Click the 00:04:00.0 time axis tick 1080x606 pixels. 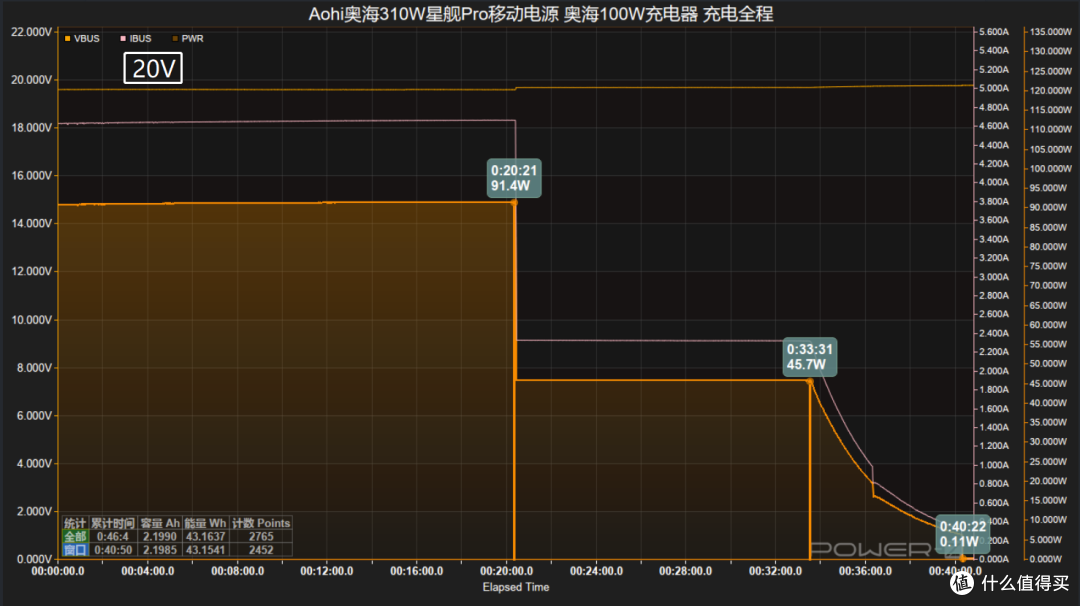[x=147, y=571]
